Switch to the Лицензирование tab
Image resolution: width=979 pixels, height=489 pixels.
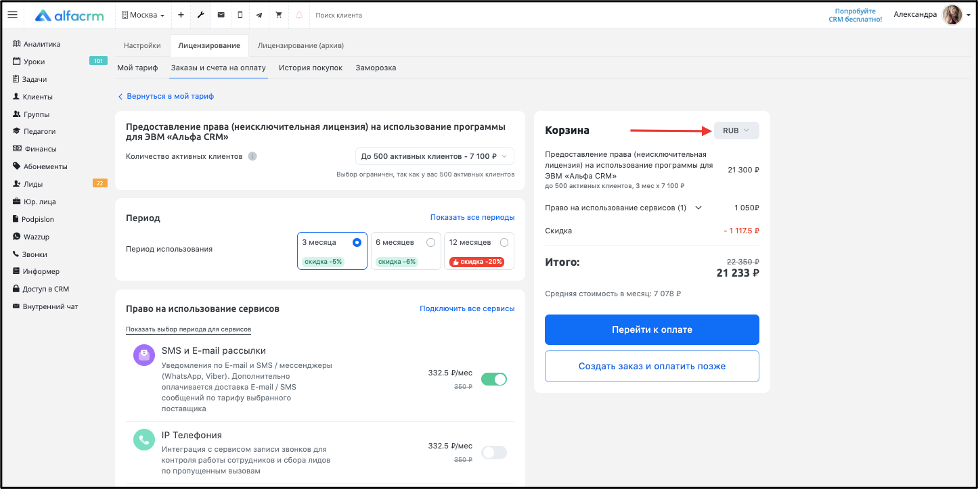pos(209,46)
